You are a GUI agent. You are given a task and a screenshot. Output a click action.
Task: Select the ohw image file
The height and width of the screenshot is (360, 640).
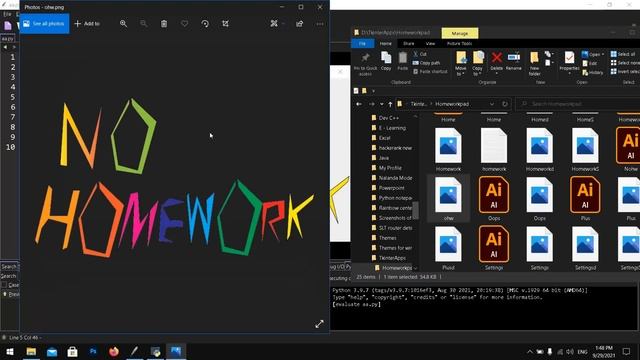point(448,199)
